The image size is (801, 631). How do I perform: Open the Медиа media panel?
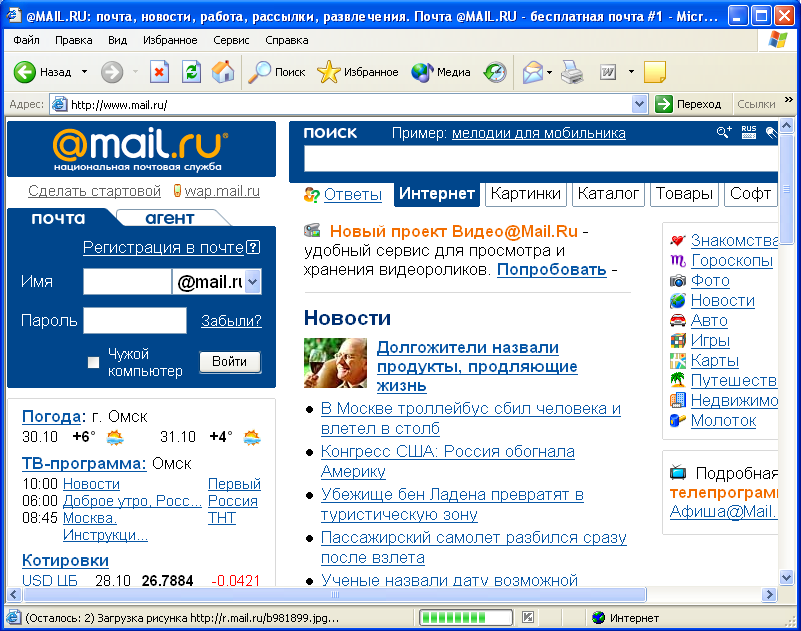click(x=440, y=72)
